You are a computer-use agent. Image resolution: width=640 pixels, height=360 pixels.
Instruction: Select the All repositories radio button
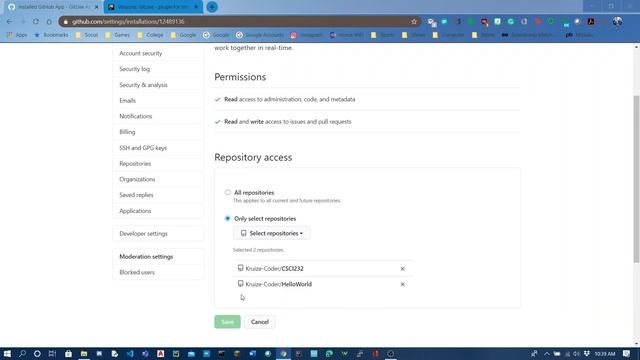(227, 192)
